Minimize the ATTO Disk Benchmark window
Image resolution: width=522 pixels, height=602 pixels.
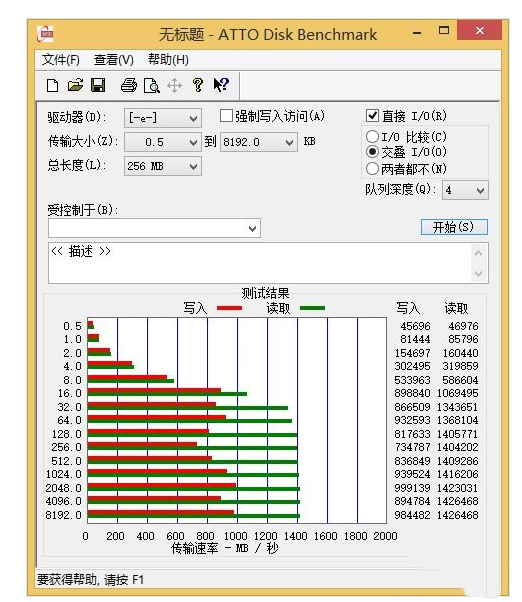click(417, 33)
